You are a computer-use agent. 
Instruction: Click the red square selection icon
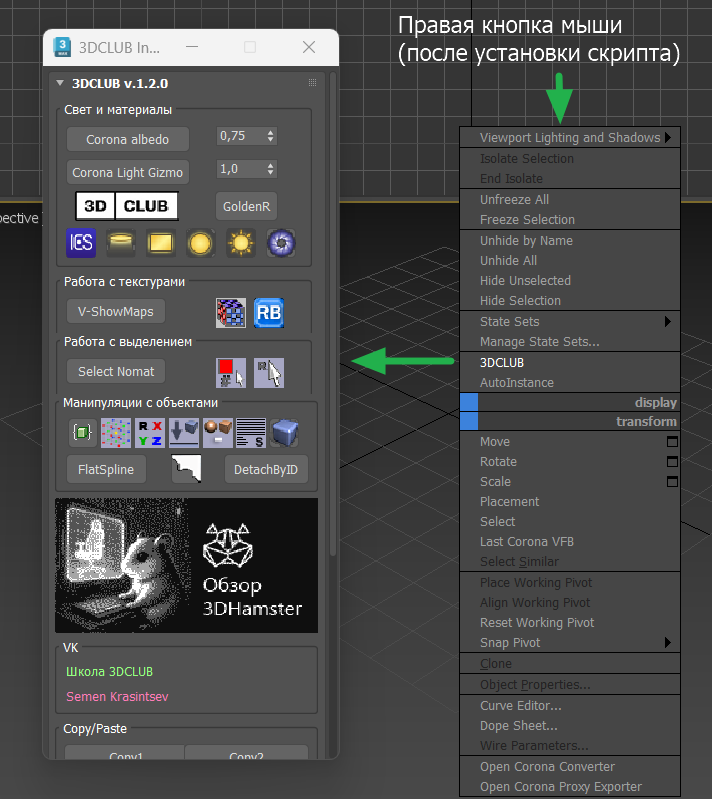click(231, 372)
